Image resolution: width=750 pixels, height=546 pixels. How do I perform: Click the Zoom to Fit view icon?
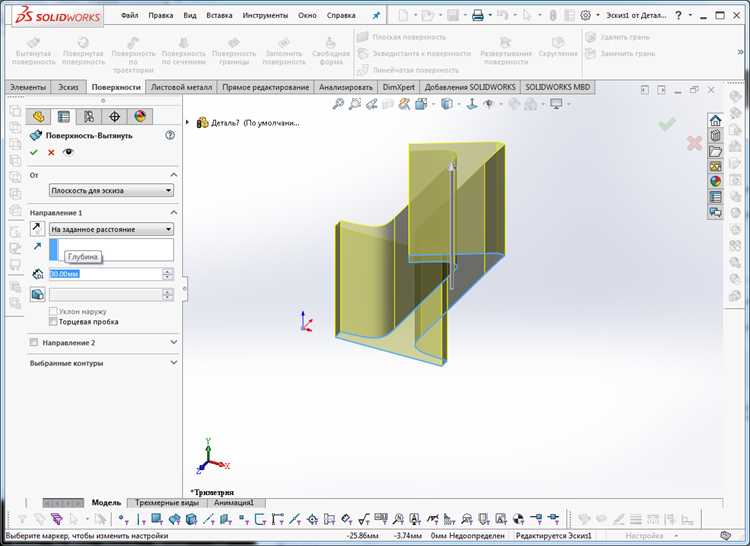tap(339, 104)
